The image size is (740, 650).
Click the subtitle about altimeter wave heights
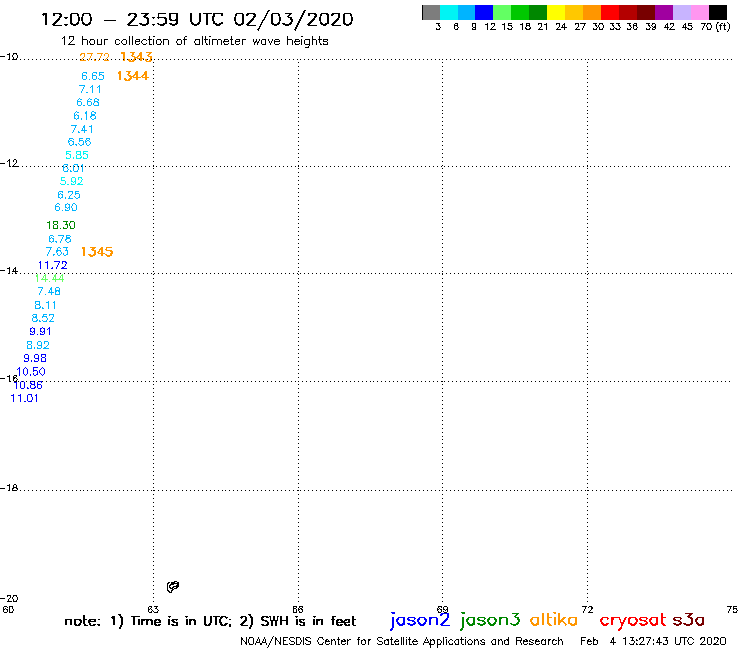click(x=194, y=41)
